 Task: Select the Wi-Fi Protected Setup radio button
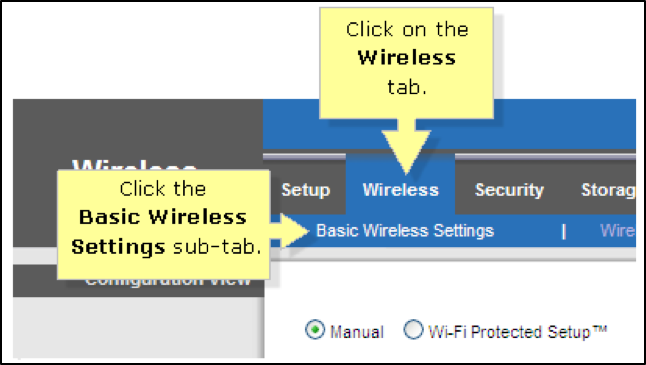(x=413, y=330)
